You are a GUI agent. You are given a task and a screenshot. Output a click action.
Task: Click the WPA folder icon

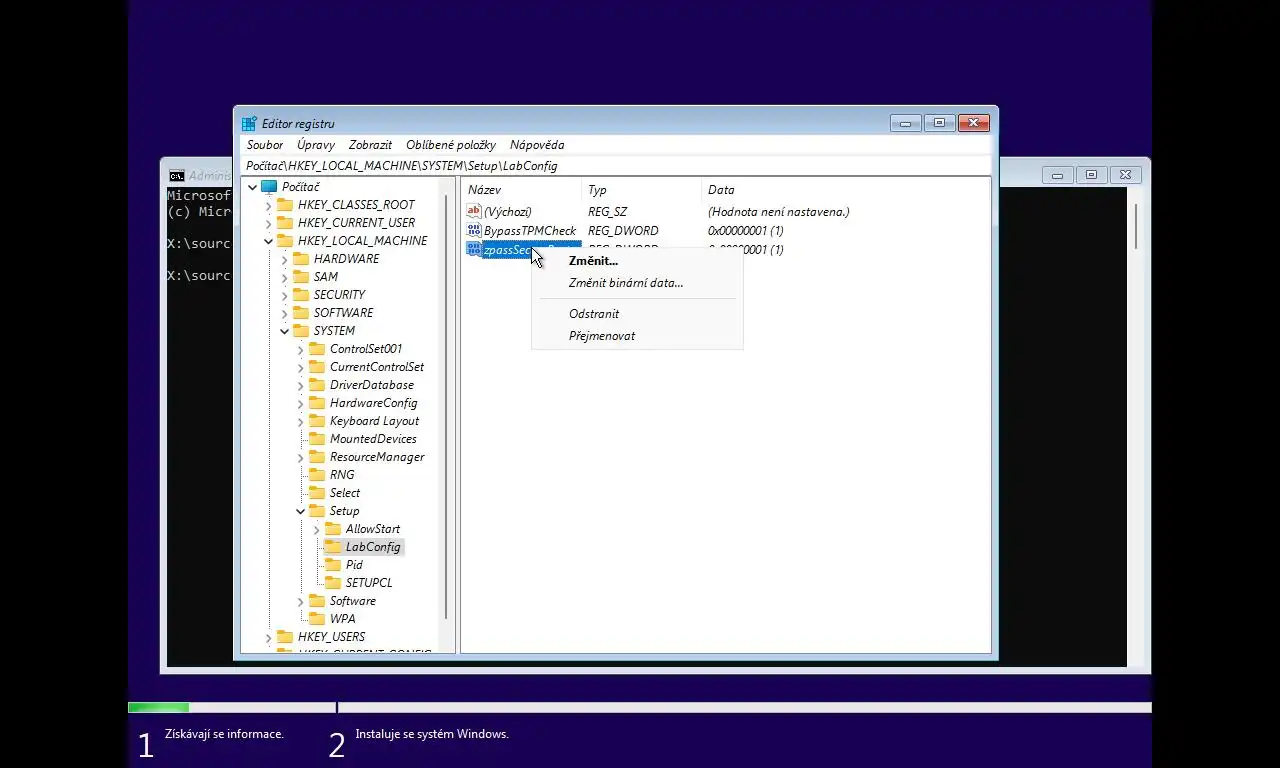tap(317, 619)
